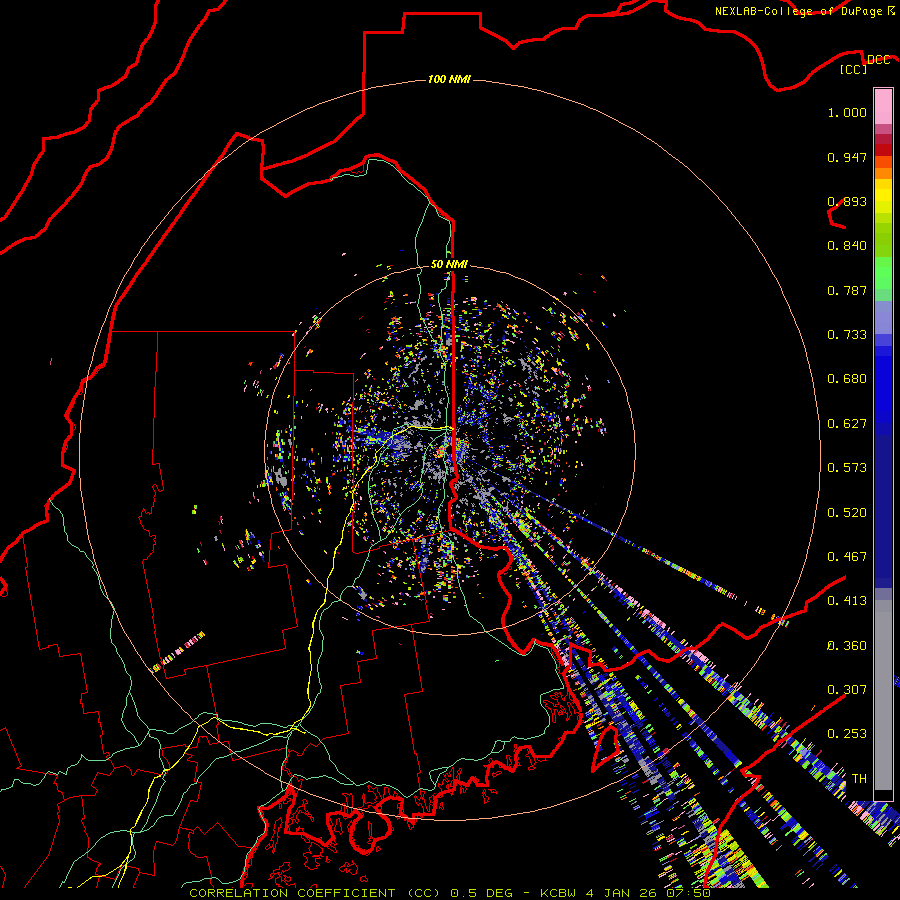Image resolution: width=900 pixels, height=900 pixels.
Task: Click the TH threshold legend label
Action: (859, 779)
